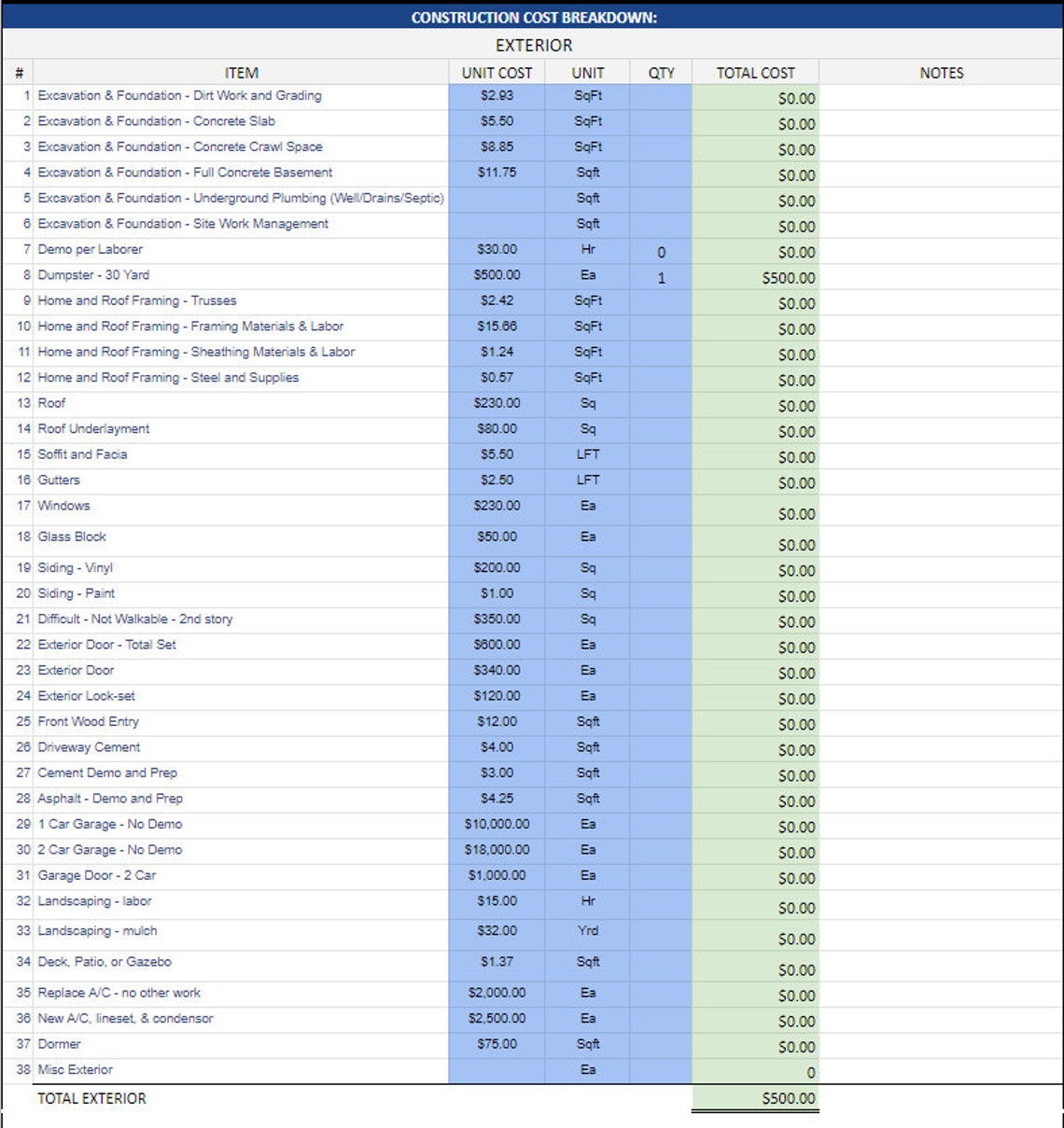Screen dimensions: 1064x1128
Task: Select the ITEM column header
Action: (241, 72)
